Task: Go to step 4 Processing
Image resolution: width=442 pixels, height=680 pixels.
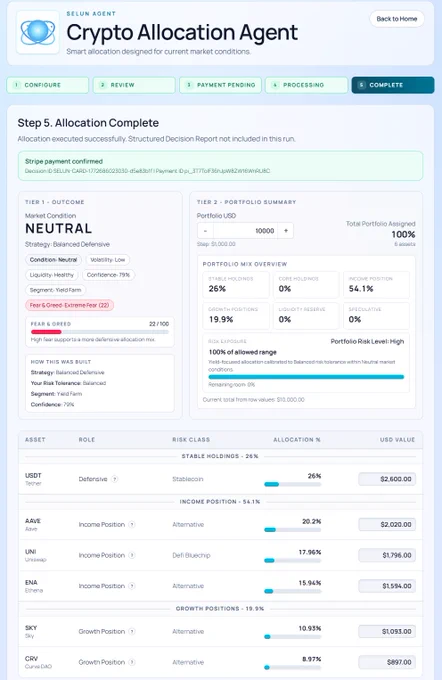Action: [x=307, y=85]
